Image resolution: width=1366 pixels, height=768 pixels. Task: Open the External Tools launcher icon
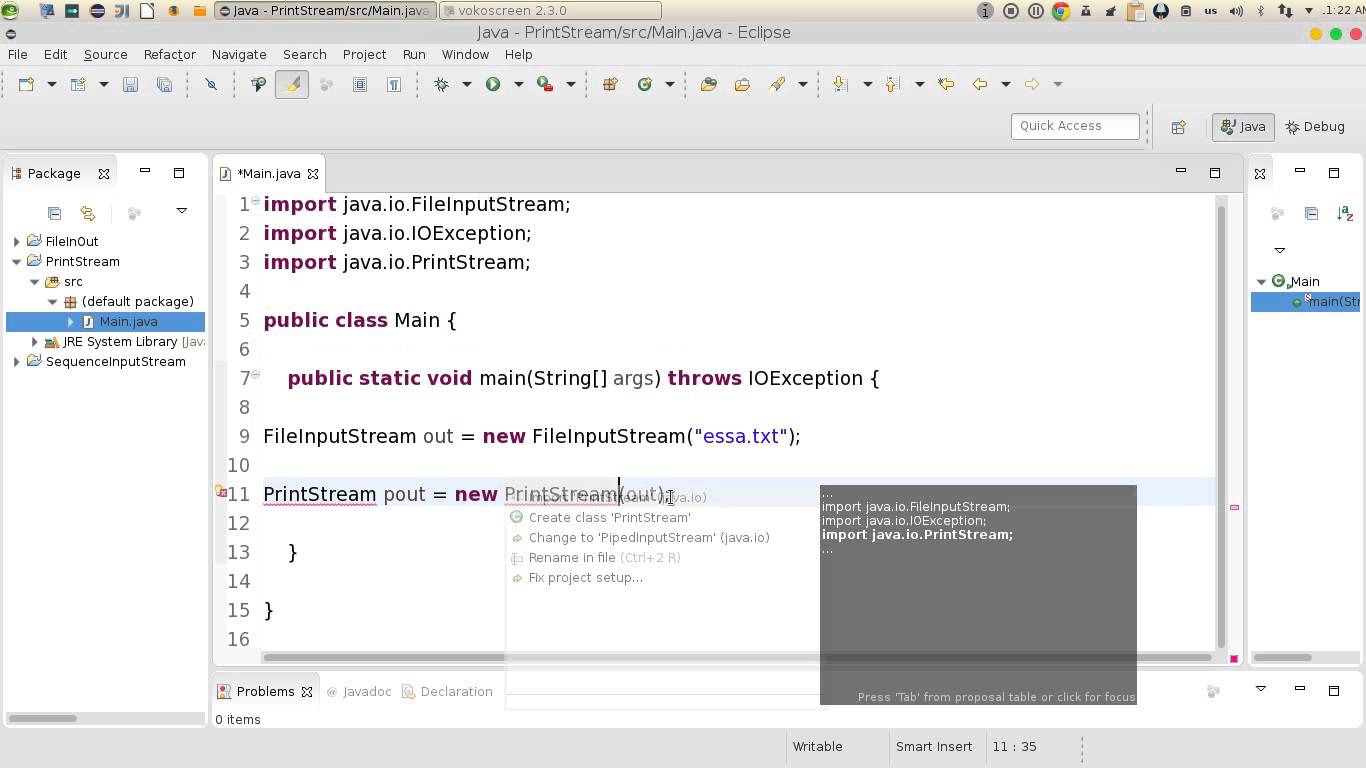click(x=545, y=84)
